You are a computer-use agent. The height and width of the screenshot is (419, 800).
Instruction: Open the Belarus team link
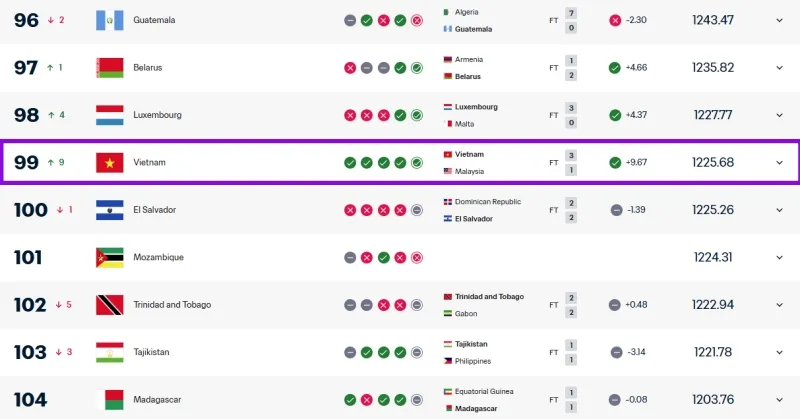pos(148,68)
